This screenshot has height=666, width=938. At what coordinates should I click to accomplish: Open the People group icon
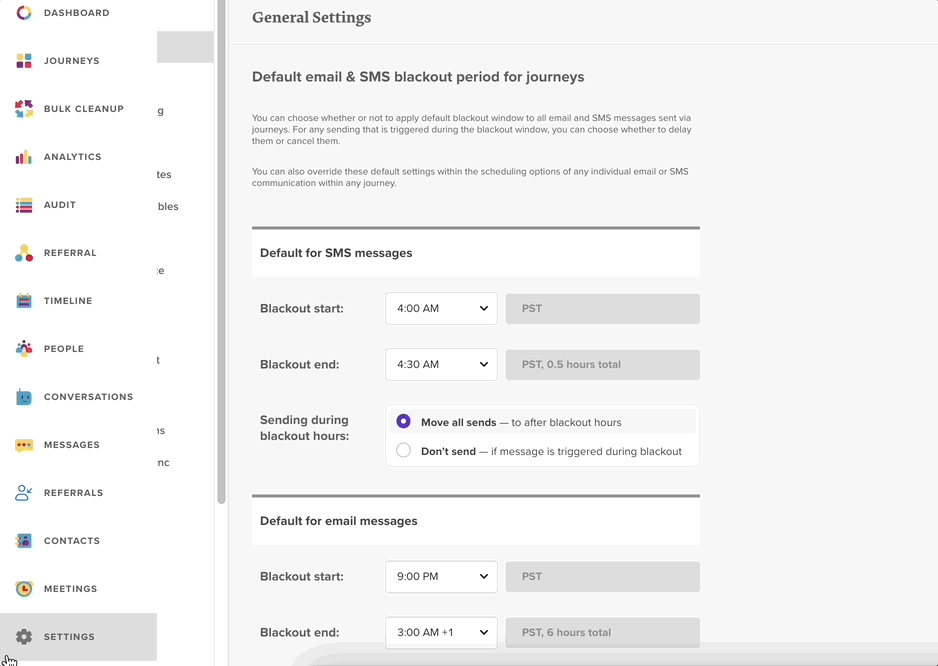click(x=24, y=348)
